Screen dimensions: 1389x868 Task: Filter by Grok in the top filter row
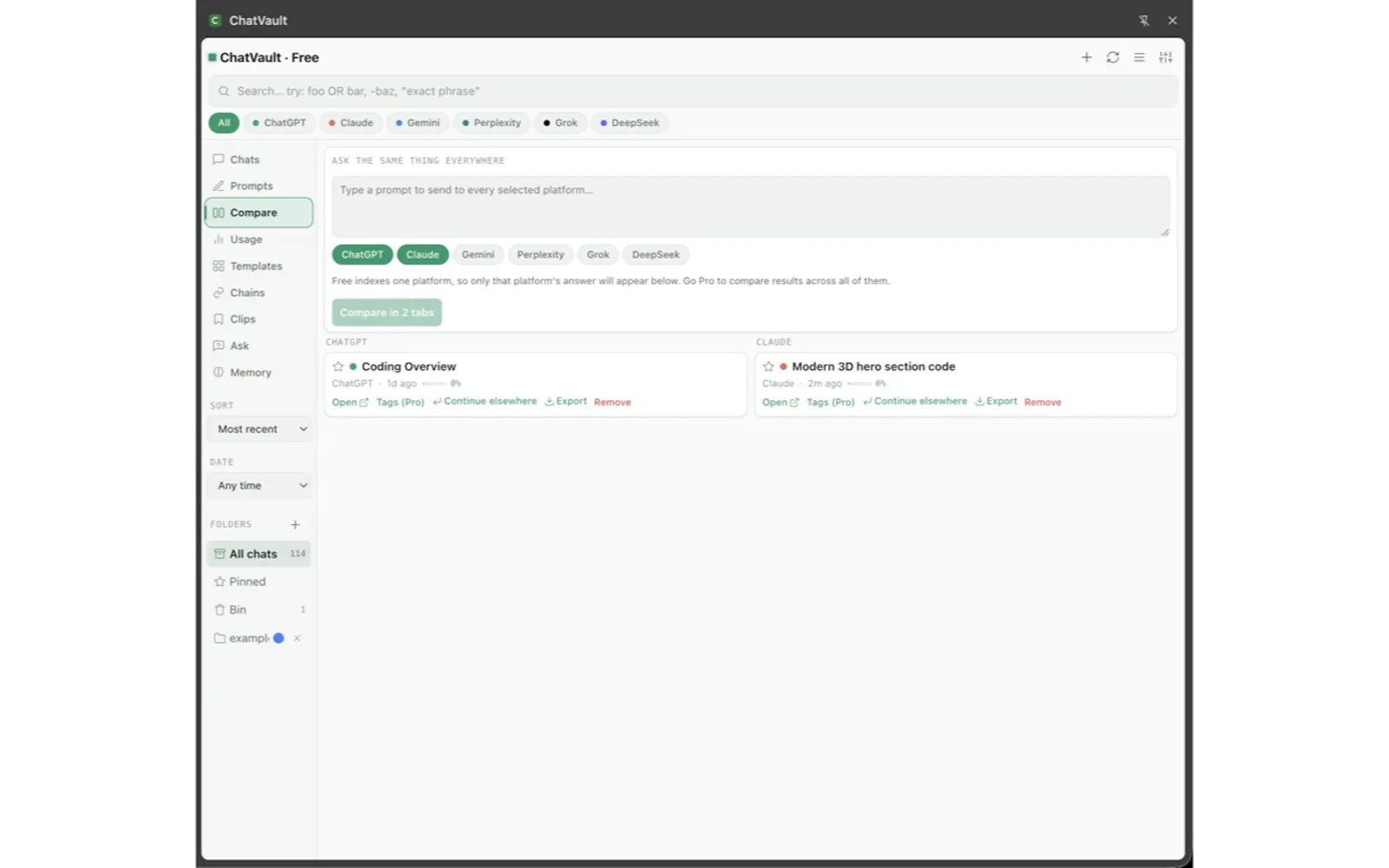click(560, 122)
